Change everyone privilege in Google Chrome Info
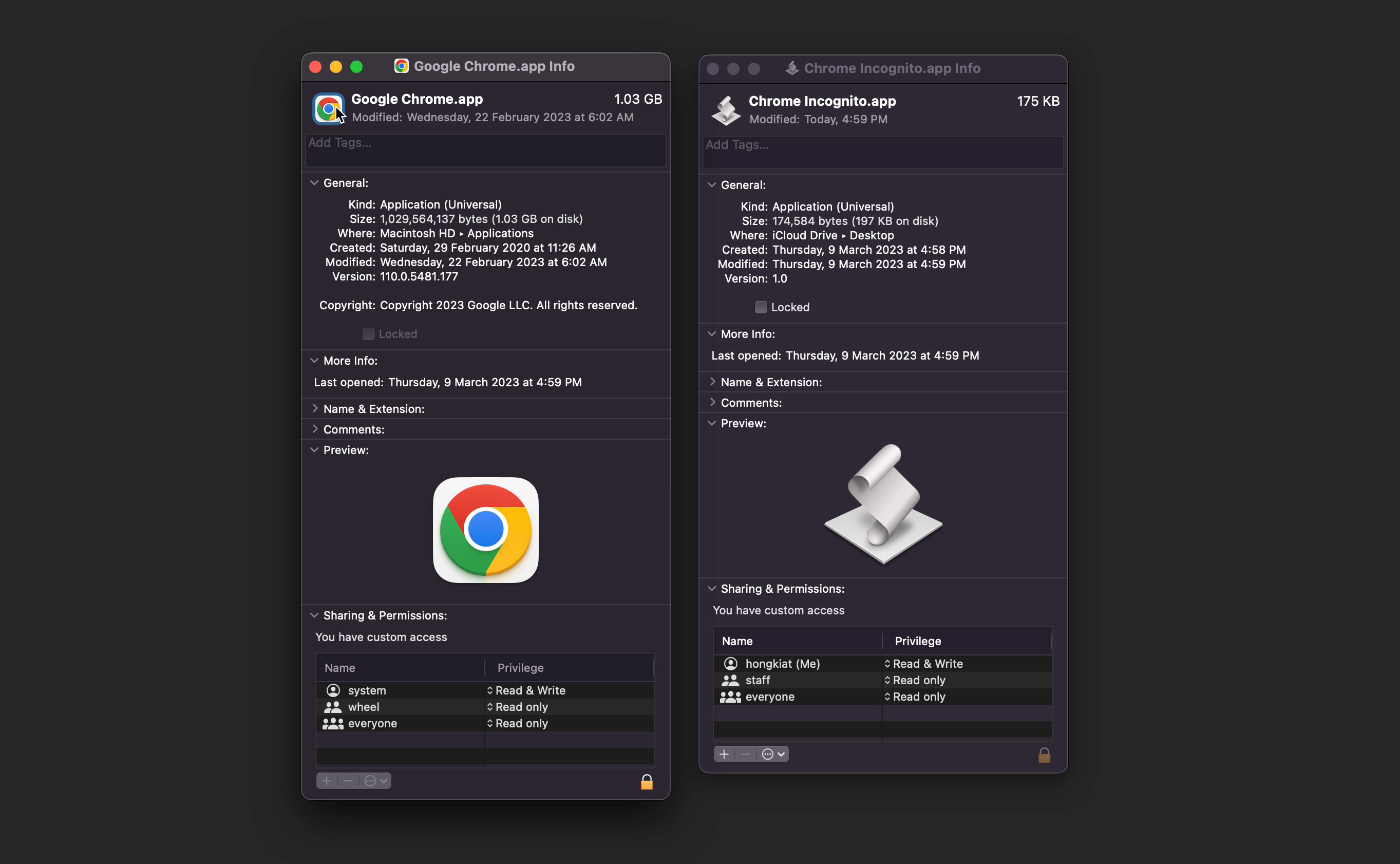 (x=518, y=723)
